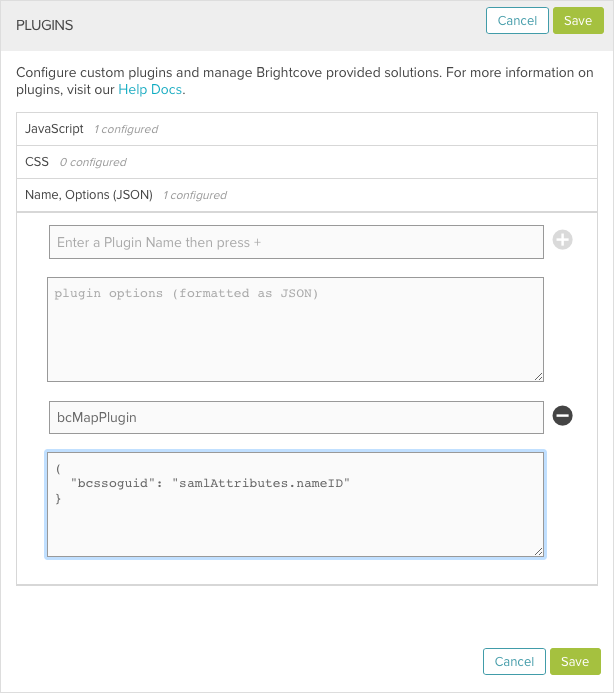Click the bottom Save button

point(575,661)
